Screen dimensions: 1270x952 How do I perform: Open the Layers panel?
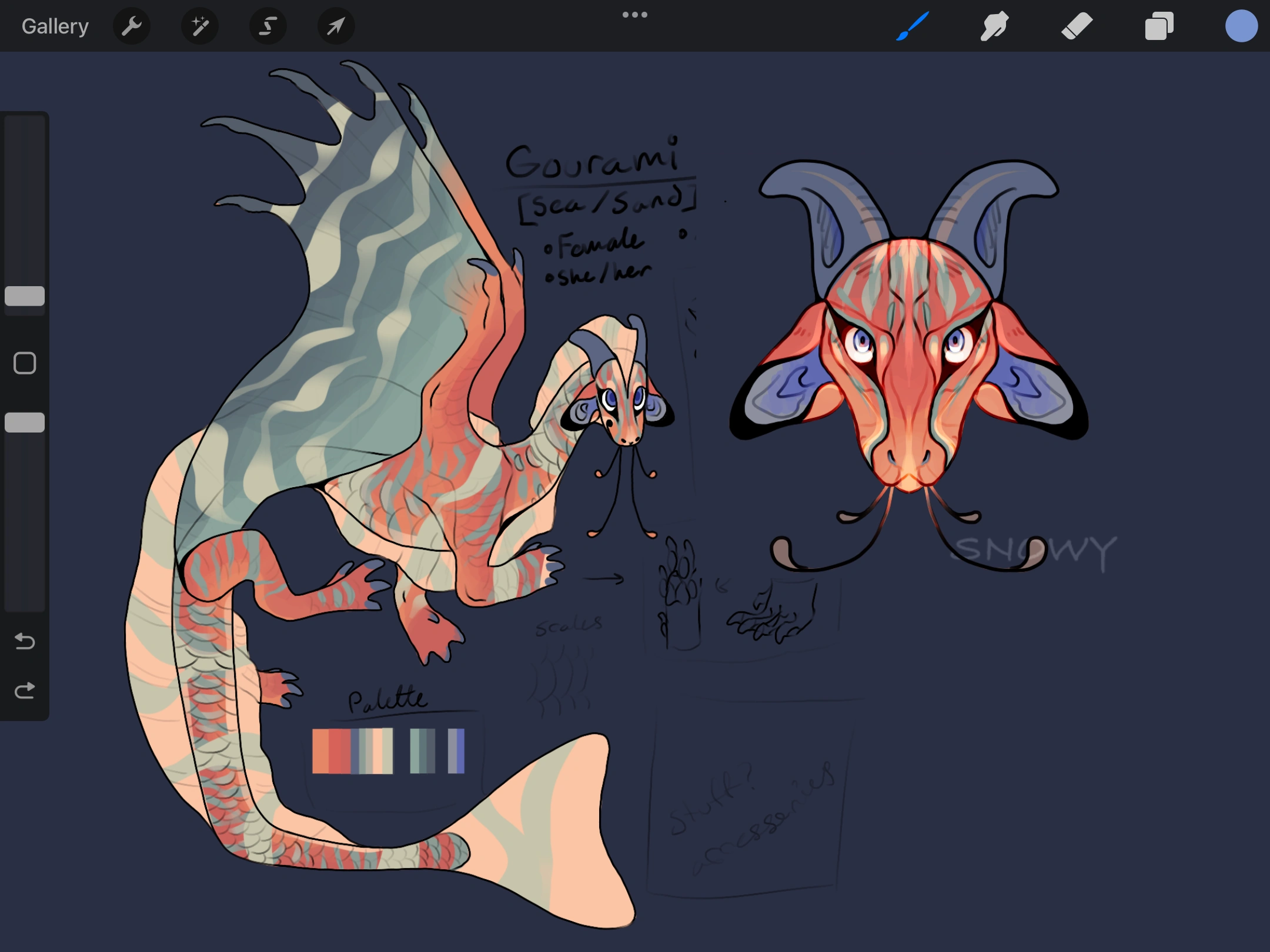pyautogui.click(x=1159, y=26)
